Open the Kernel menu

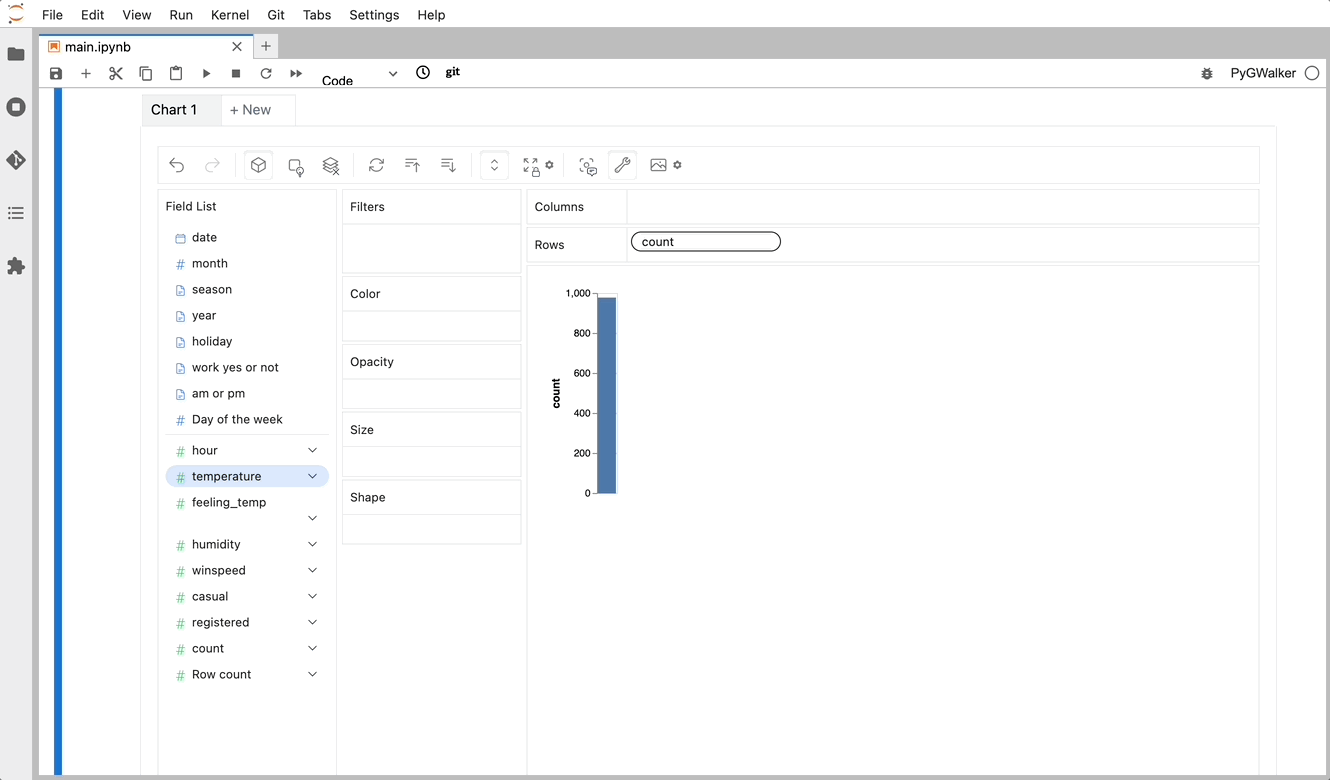230,15
